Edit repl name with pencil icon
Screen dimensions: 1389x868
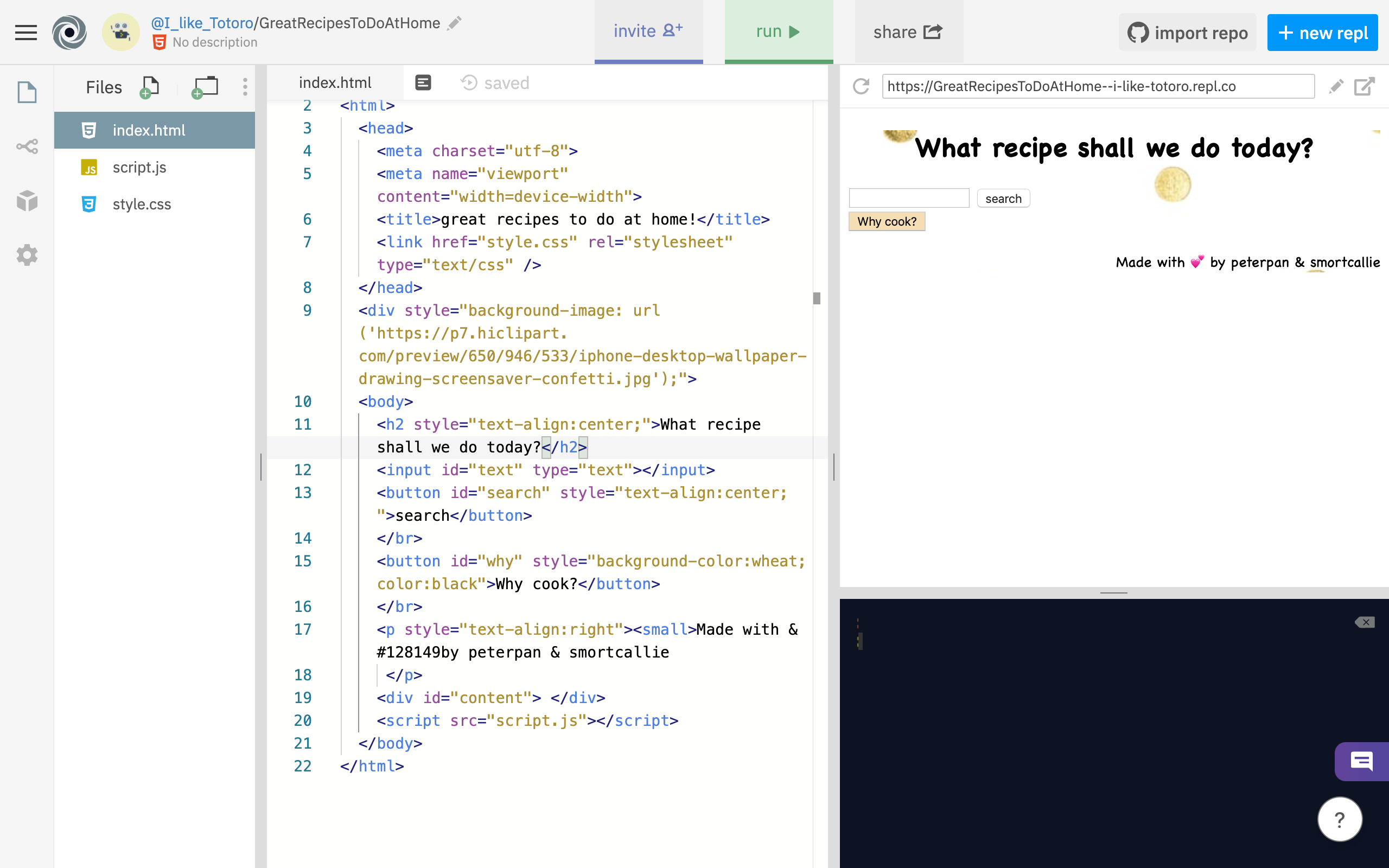(x=455, y=23)
